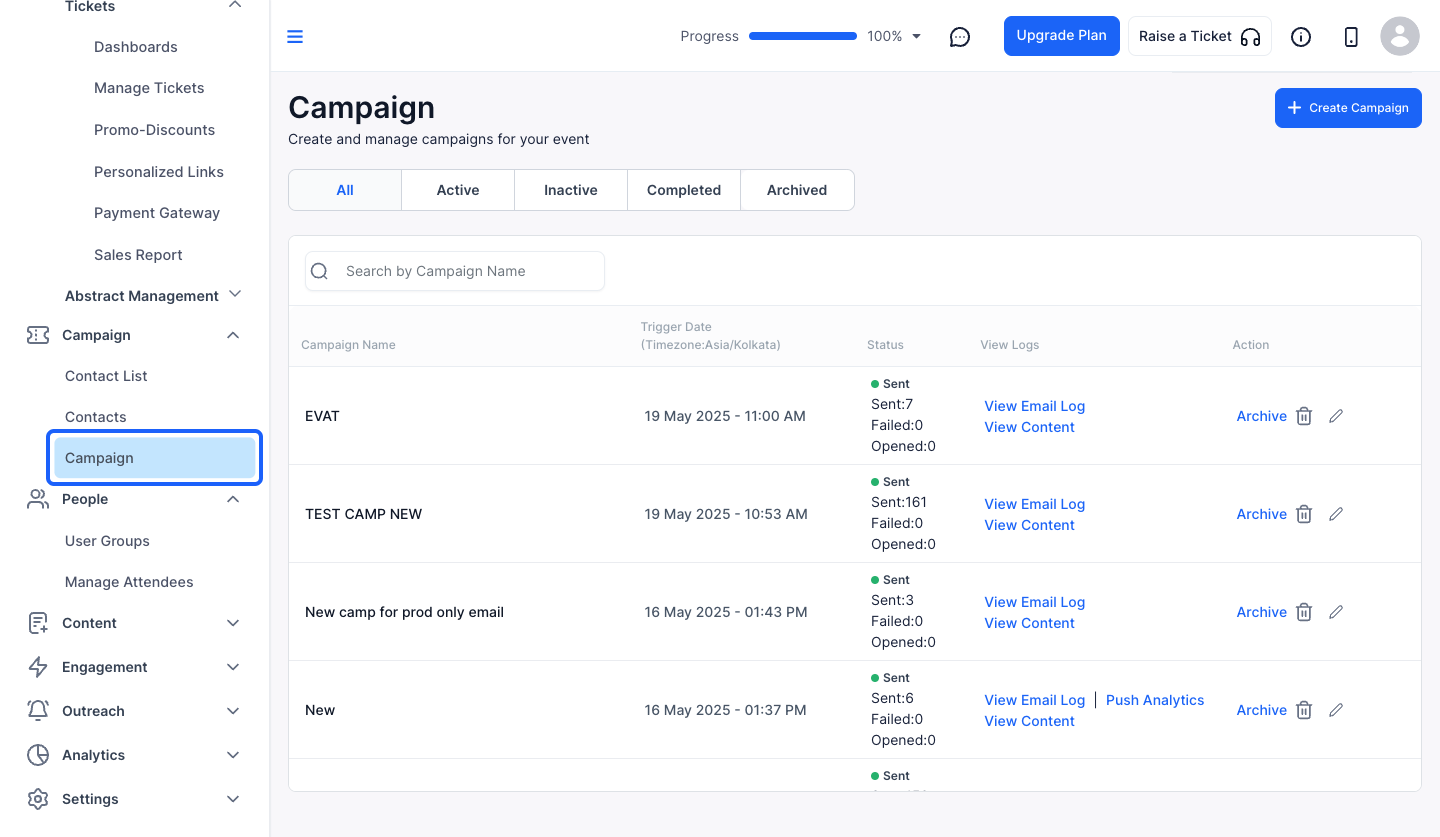
Task: Open Personalized Links in sidebar
Action: pyautogui.click(x=159, y=172)
